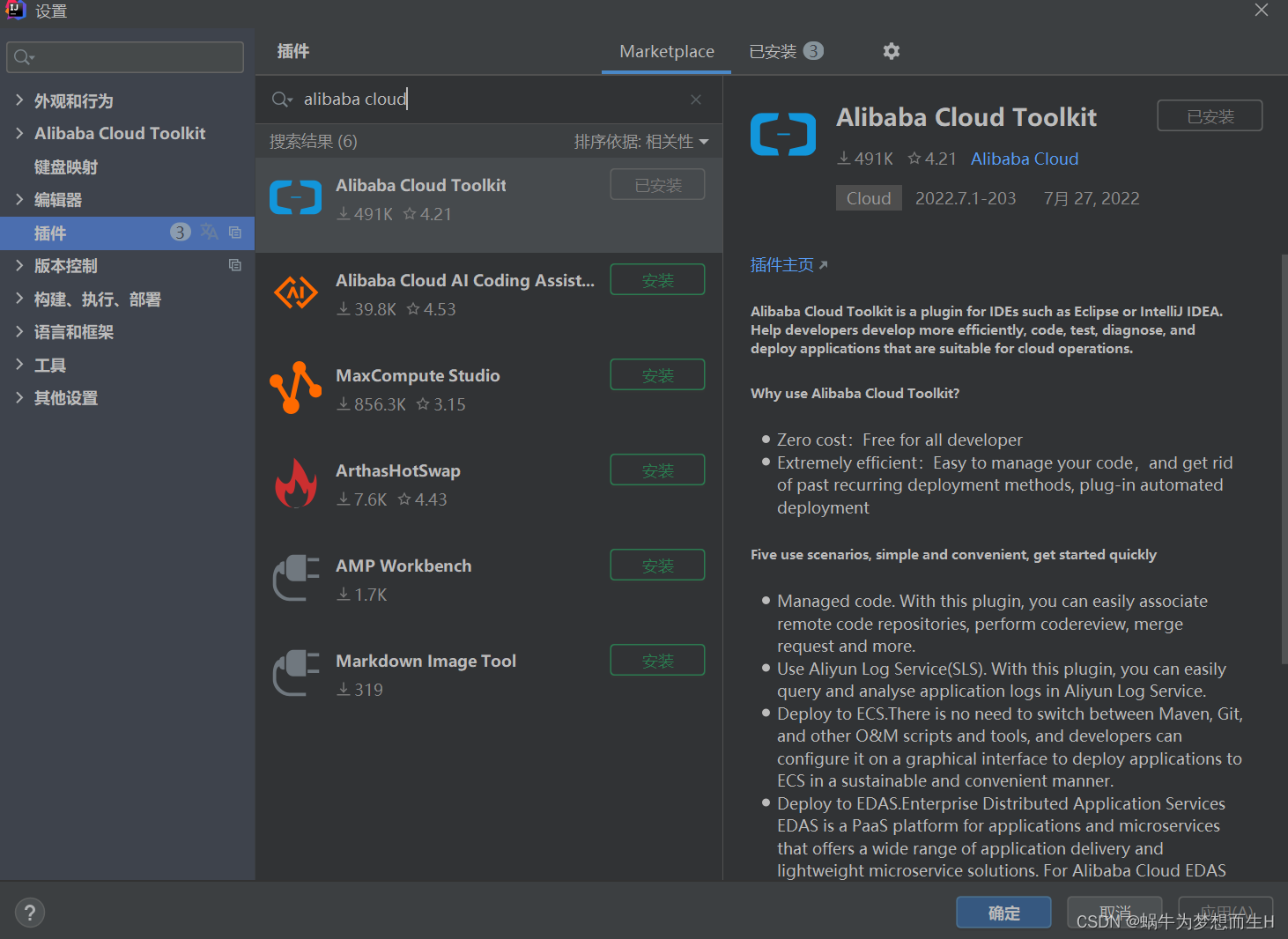Screen dimensions: 1288x939
Task: Click the IntelliJ IDEA logo in the title bar
Action: pos(15,11)
